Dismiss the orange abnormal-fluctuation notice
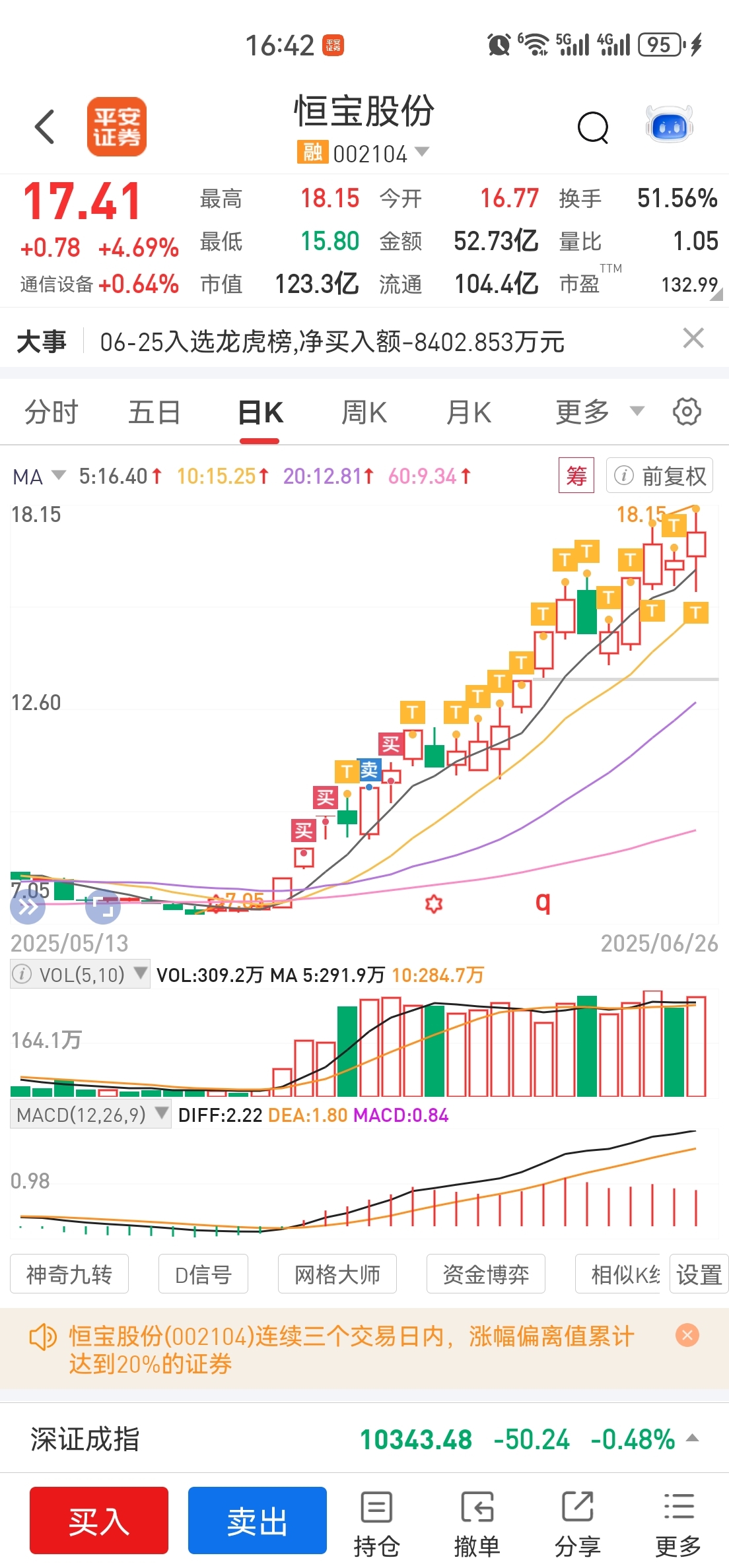This screenshot has width=729, height=1568. point(687,1336)
